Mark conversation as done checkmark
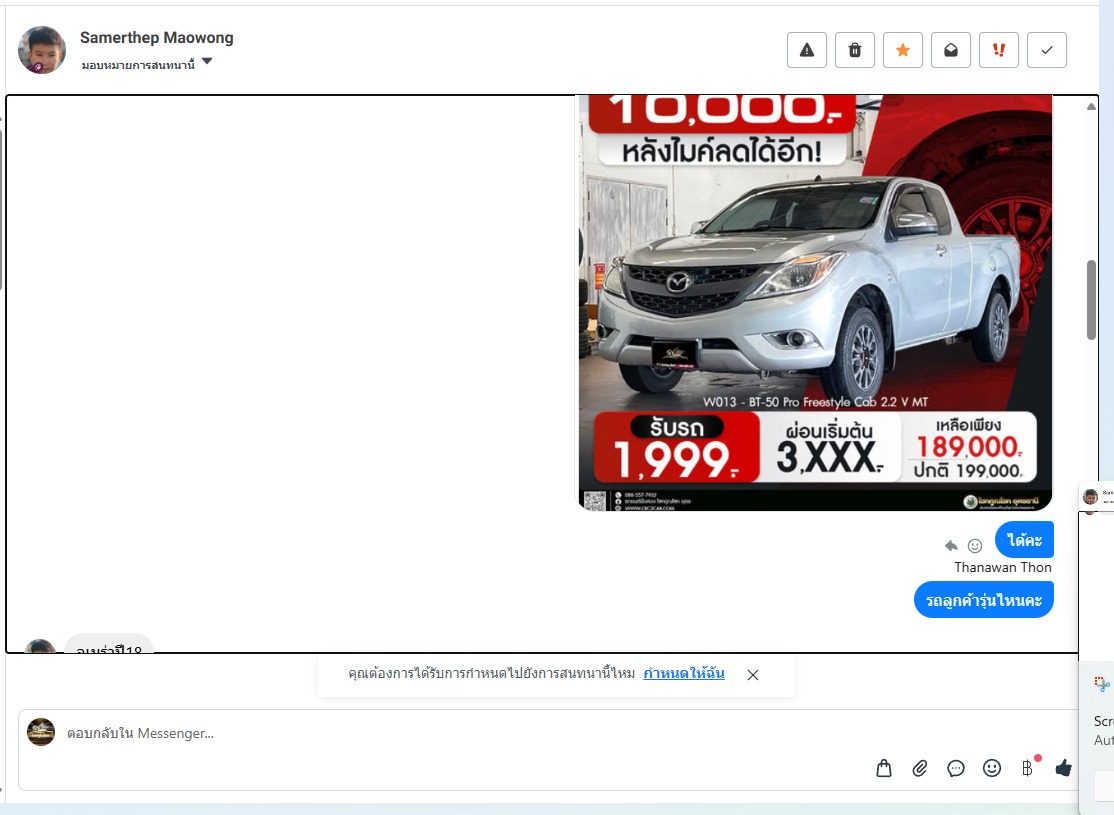Screen dimensions: 1114x815 (1047, 50)
